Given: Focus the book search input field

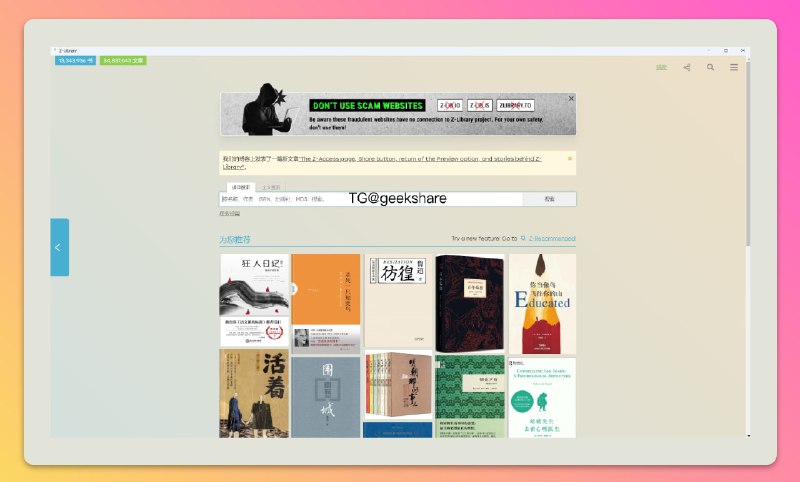Looking at the screenshot, I should pos(370,199).
